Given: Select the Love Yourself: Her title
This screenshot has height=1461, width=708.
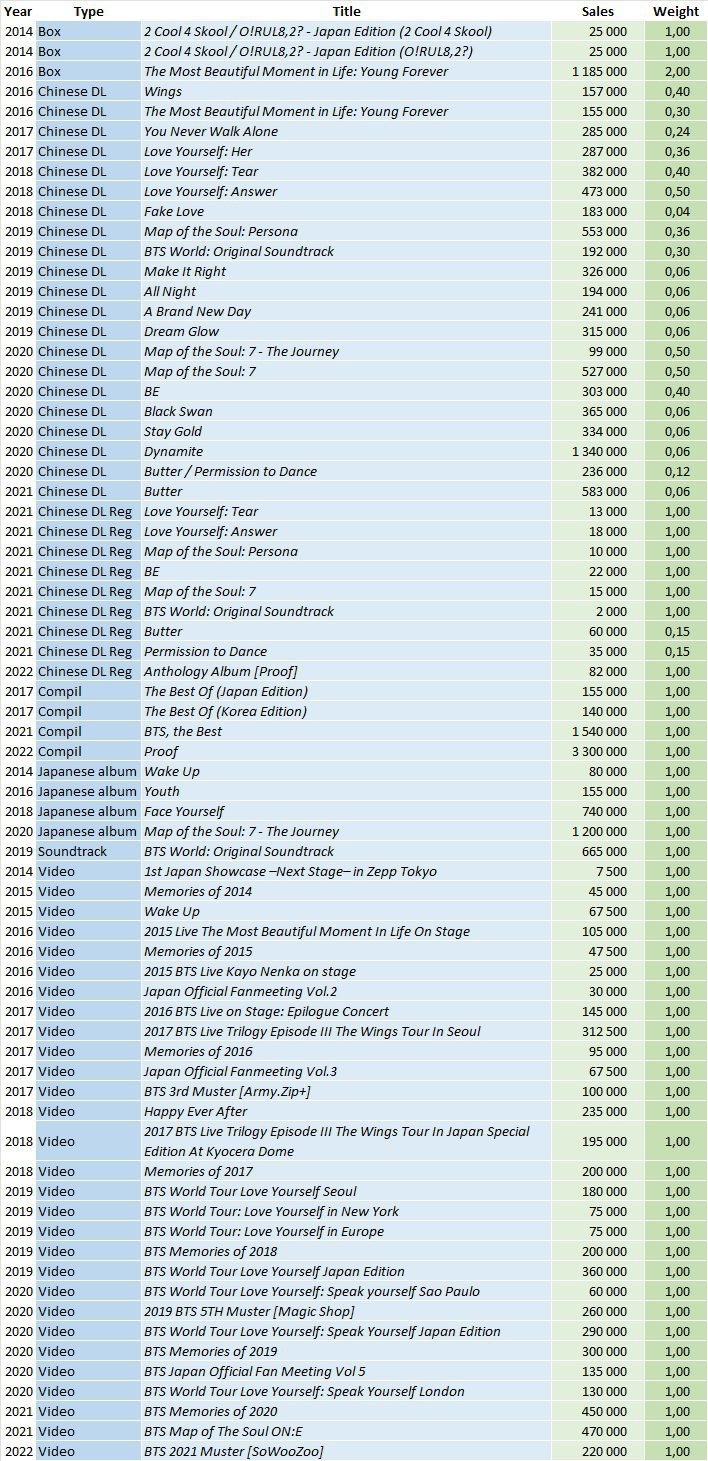Looking at the screenshot, I should click(198, 151).
